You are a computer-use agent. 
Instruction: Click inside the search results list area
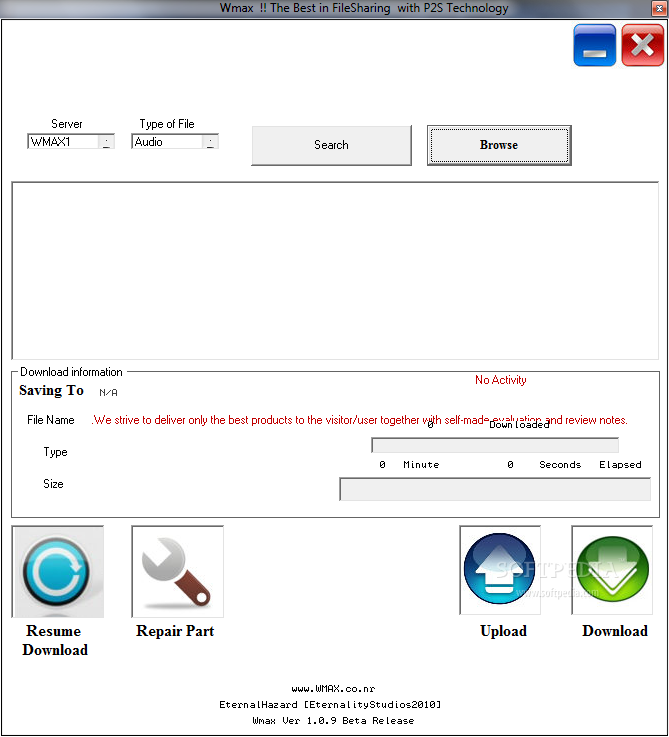pyautogui.click(x=335, y=271)
